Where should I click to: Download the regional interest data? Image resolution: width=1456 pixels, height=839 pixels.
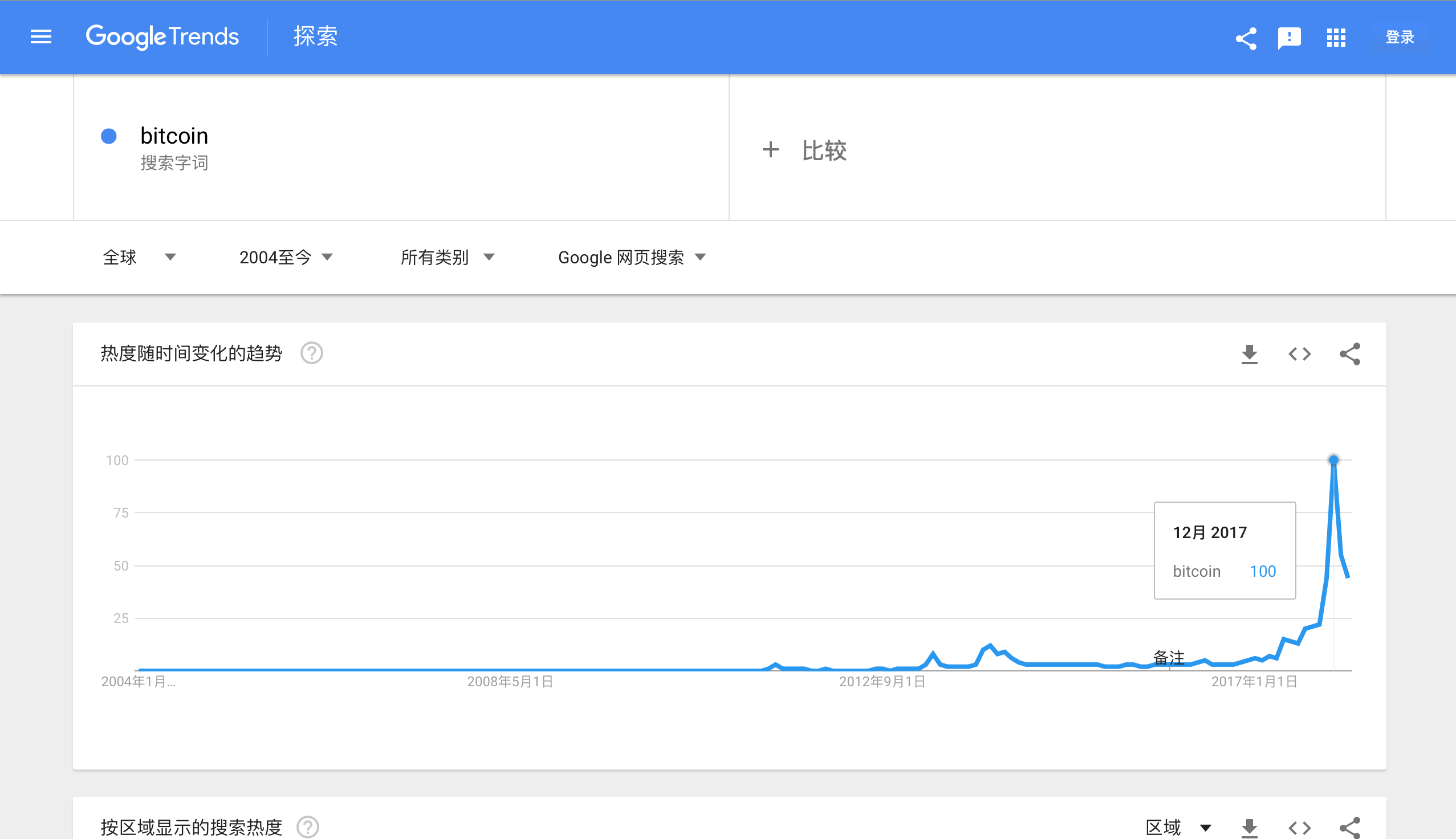[1249, 828]
